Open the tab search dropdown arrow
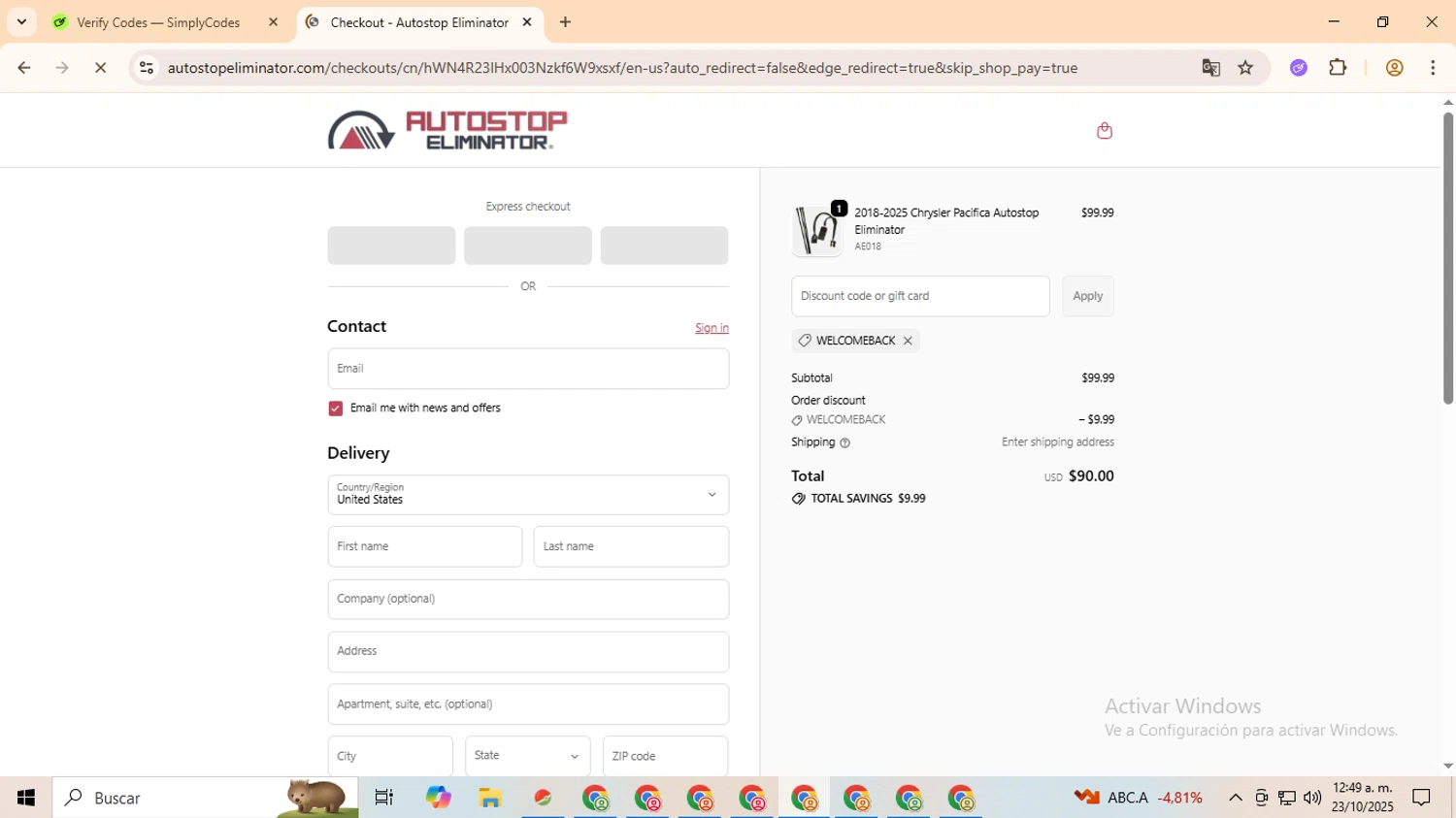The image size is (1456, 818). 21,21
